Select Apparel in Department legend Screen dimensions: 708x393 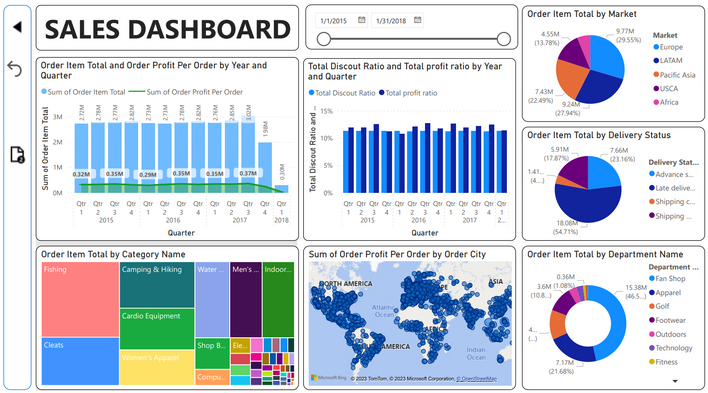(665, 293)
